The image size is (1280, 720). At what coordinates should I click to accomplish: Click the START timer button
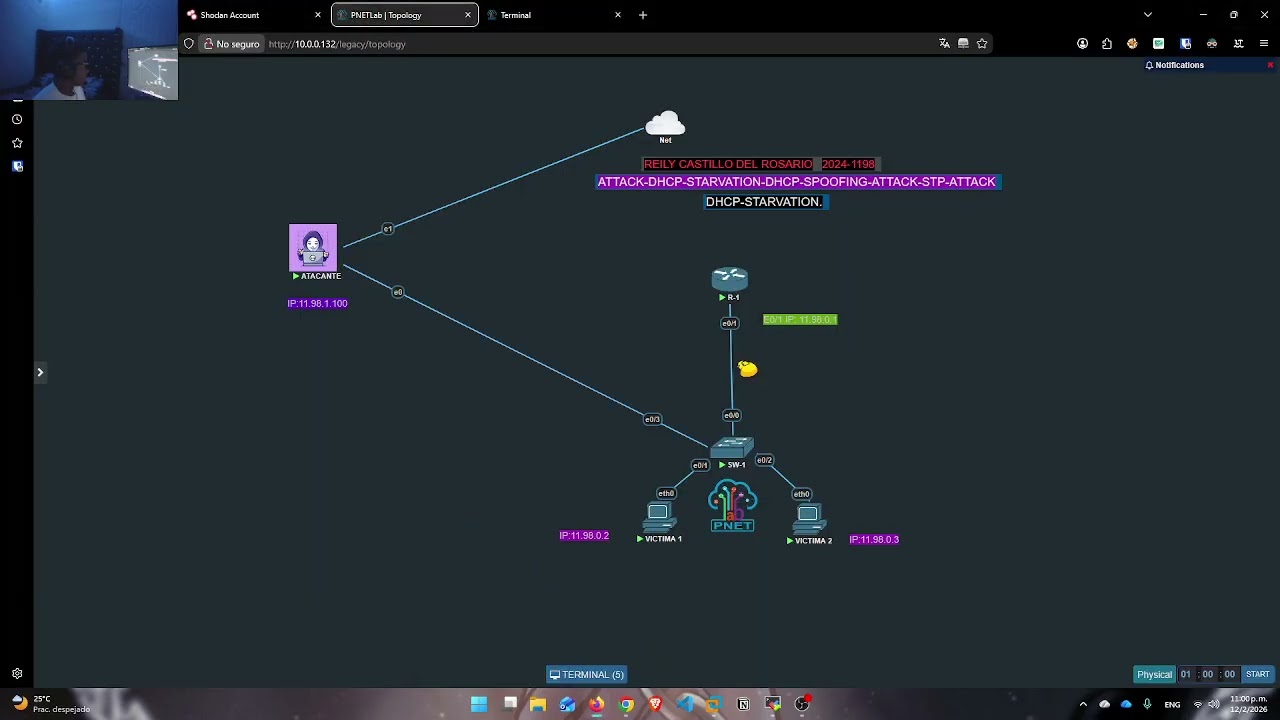click(x=1257, y=674)
